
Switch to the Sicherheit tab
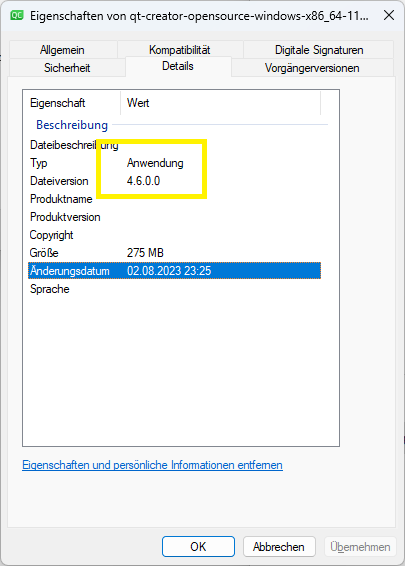pos(67,68)
